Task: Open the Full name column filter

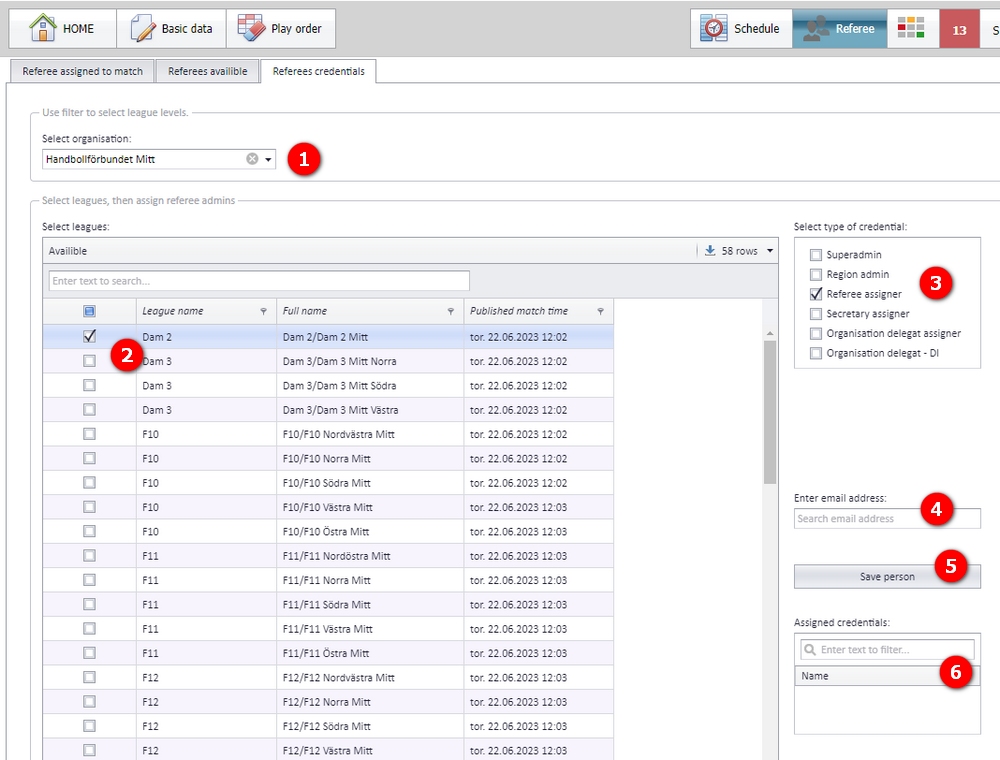Action: click(451, 311)
